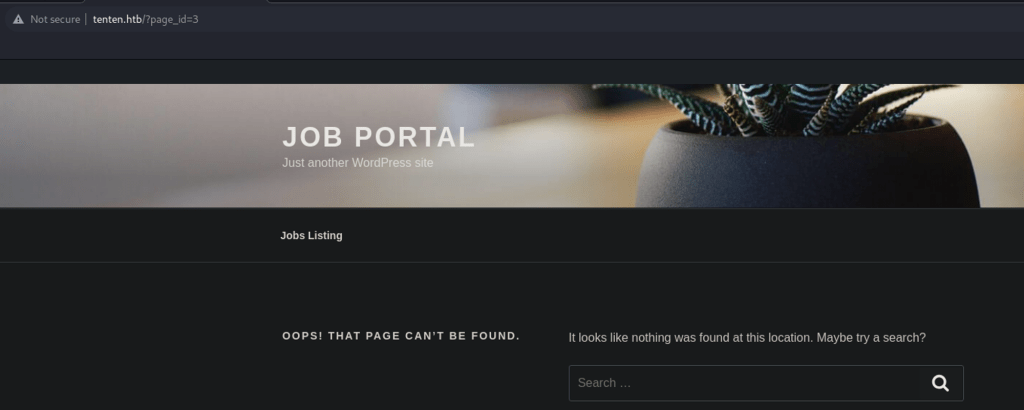
Task: Click empty toolbar strip below address bar
Action: tap(500, 46)
